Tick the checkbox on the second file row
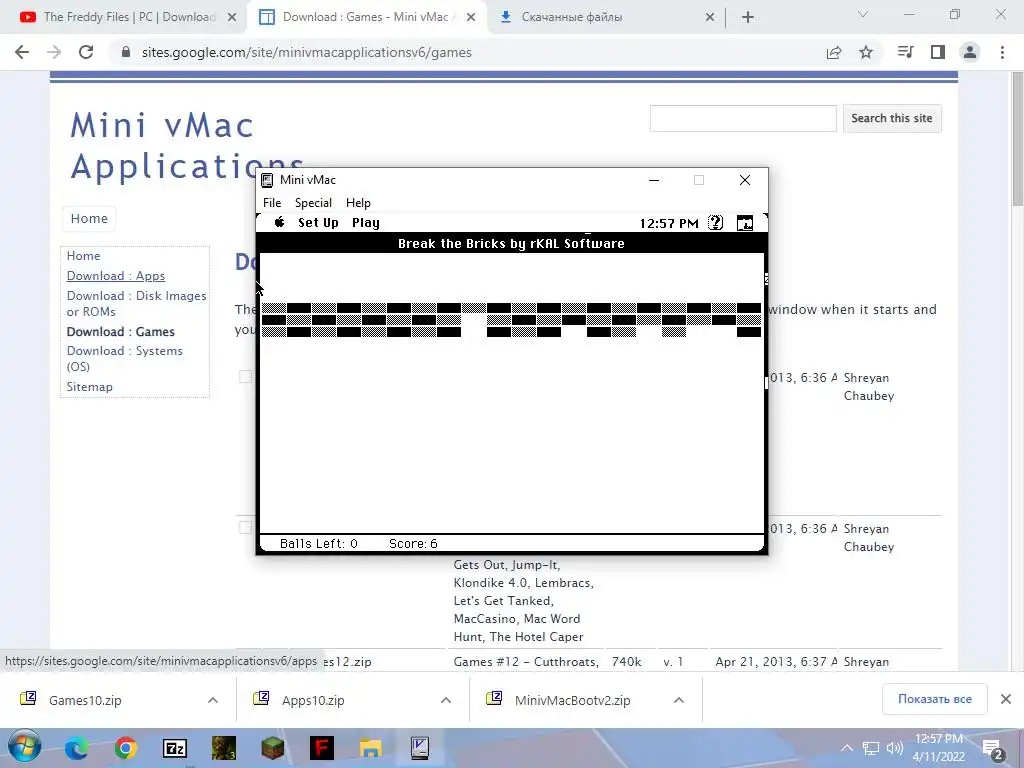The image size is (1024, 768). pyautogui.click(x=245, y=527)
